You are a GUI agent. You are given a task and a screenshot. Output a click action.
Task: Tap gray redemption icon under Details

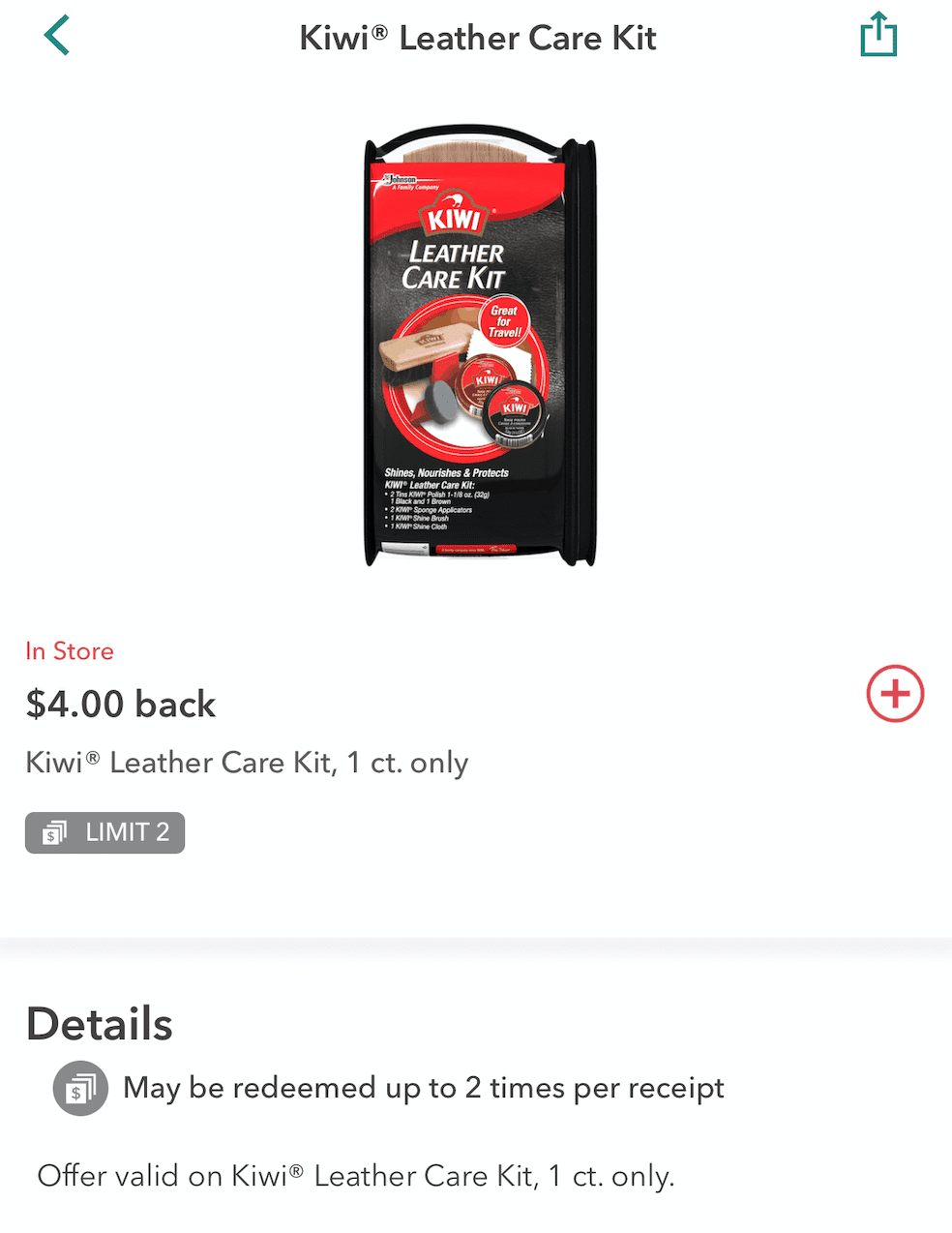pos(80,1089)
